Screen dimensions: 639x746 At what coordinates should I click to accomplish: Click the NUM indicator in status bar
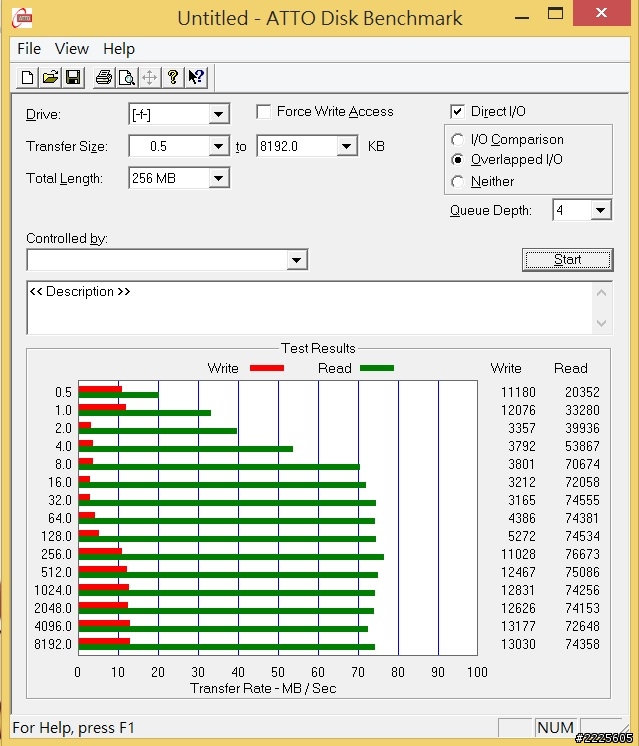[555, 727]
